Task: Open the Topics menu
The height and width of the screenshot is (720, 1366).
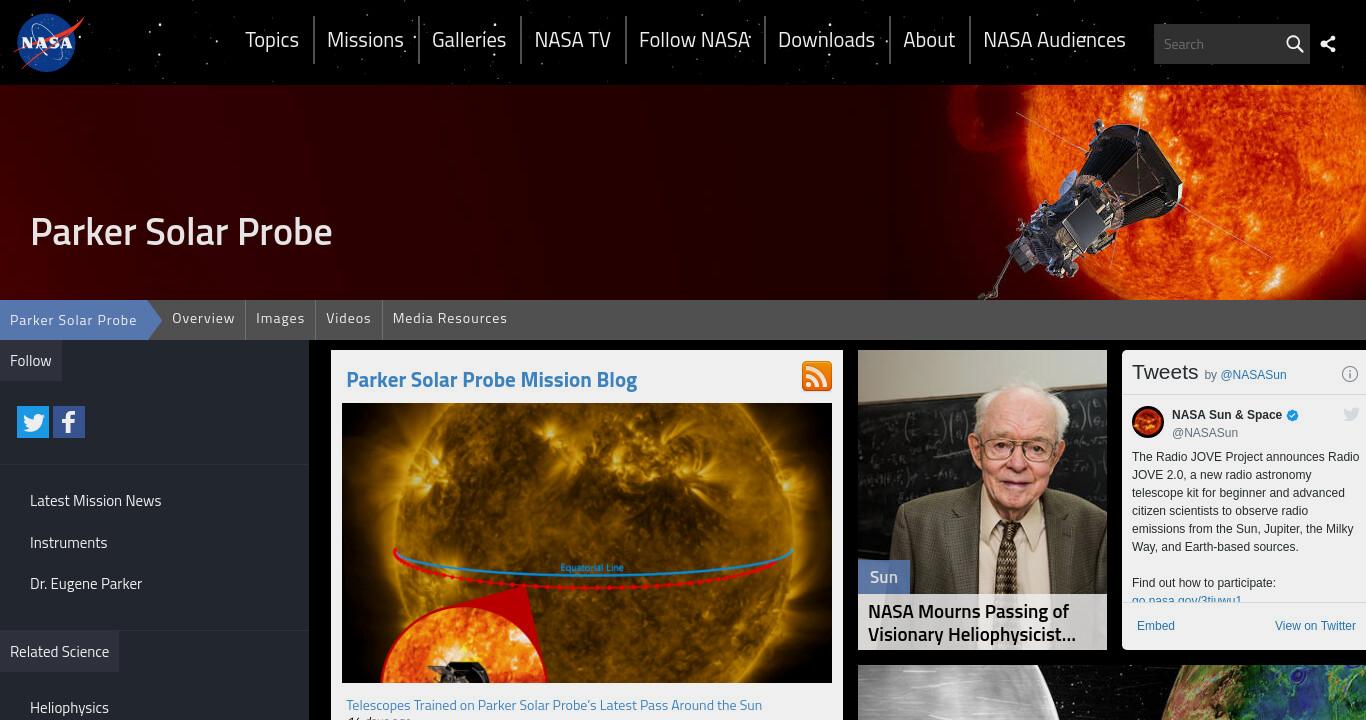Action: point(272,40)
